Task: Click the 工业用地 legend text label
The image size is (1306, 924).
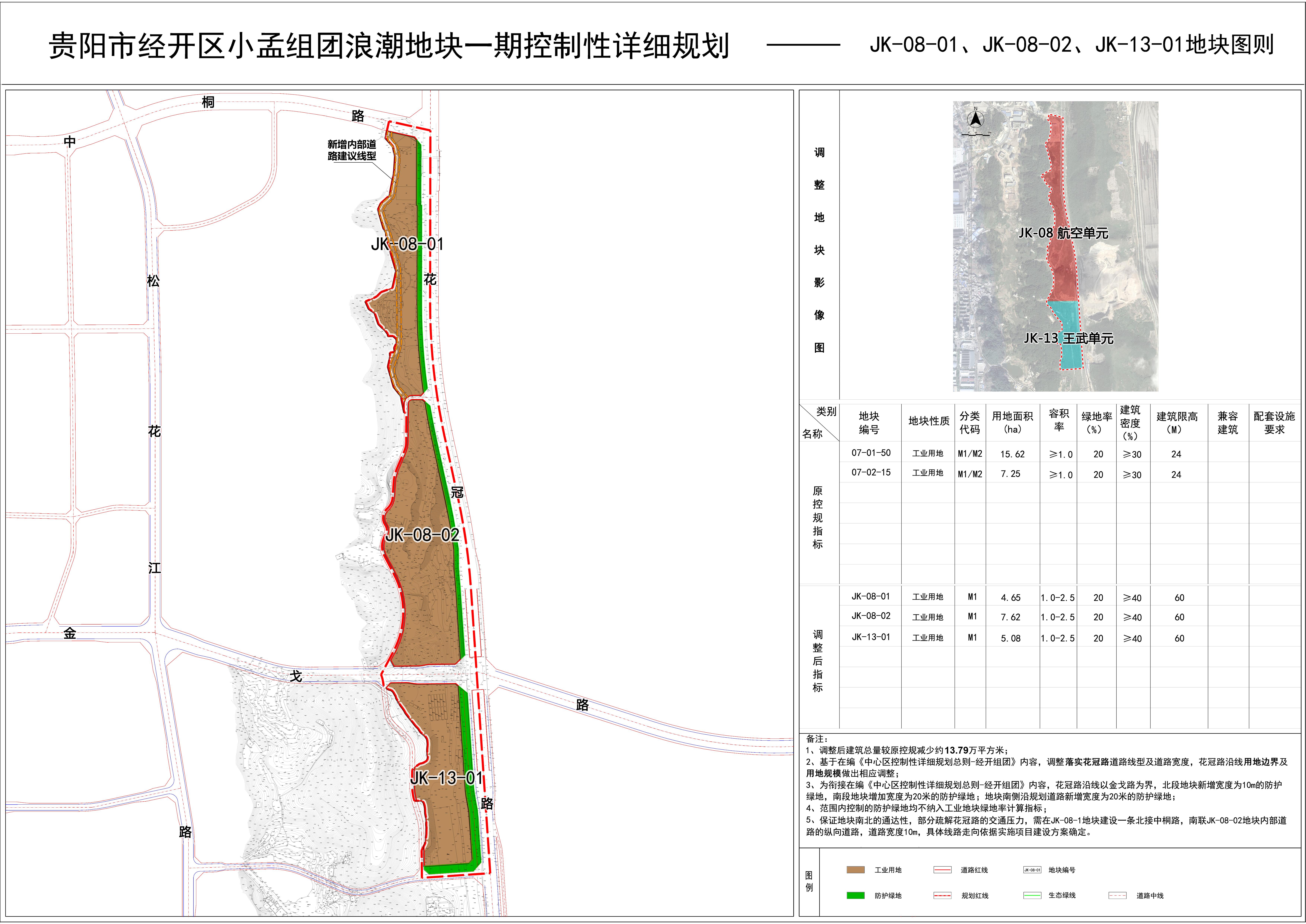Action: click(x=888, y=870)
